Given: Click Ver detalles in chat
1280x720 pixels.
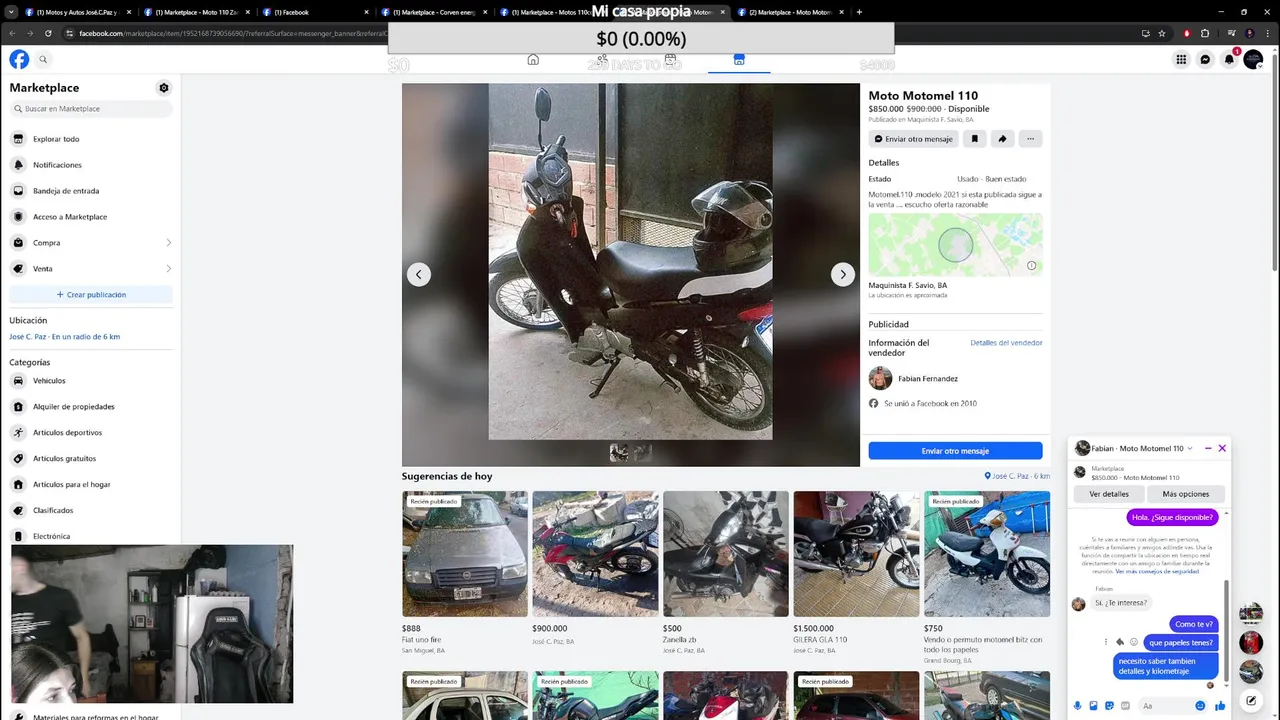Looking at the screenshot, I should coord(1109,494).
